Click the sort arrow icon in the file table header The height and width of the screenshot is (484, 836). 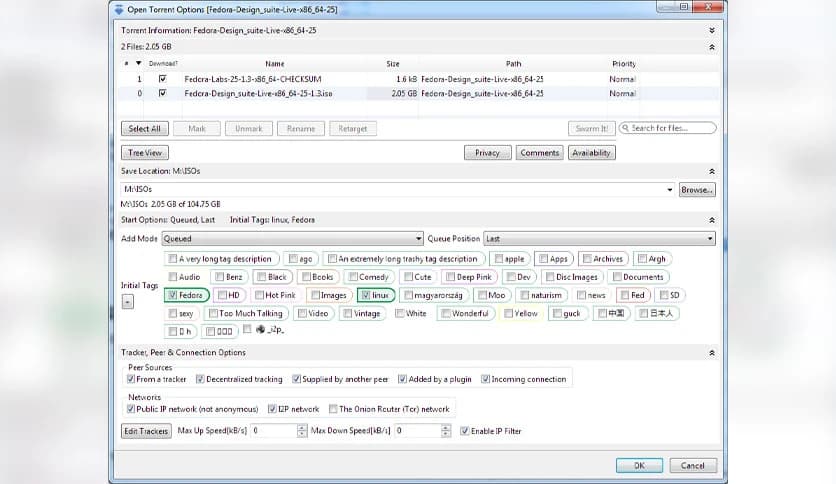click(x=139, y=63)
